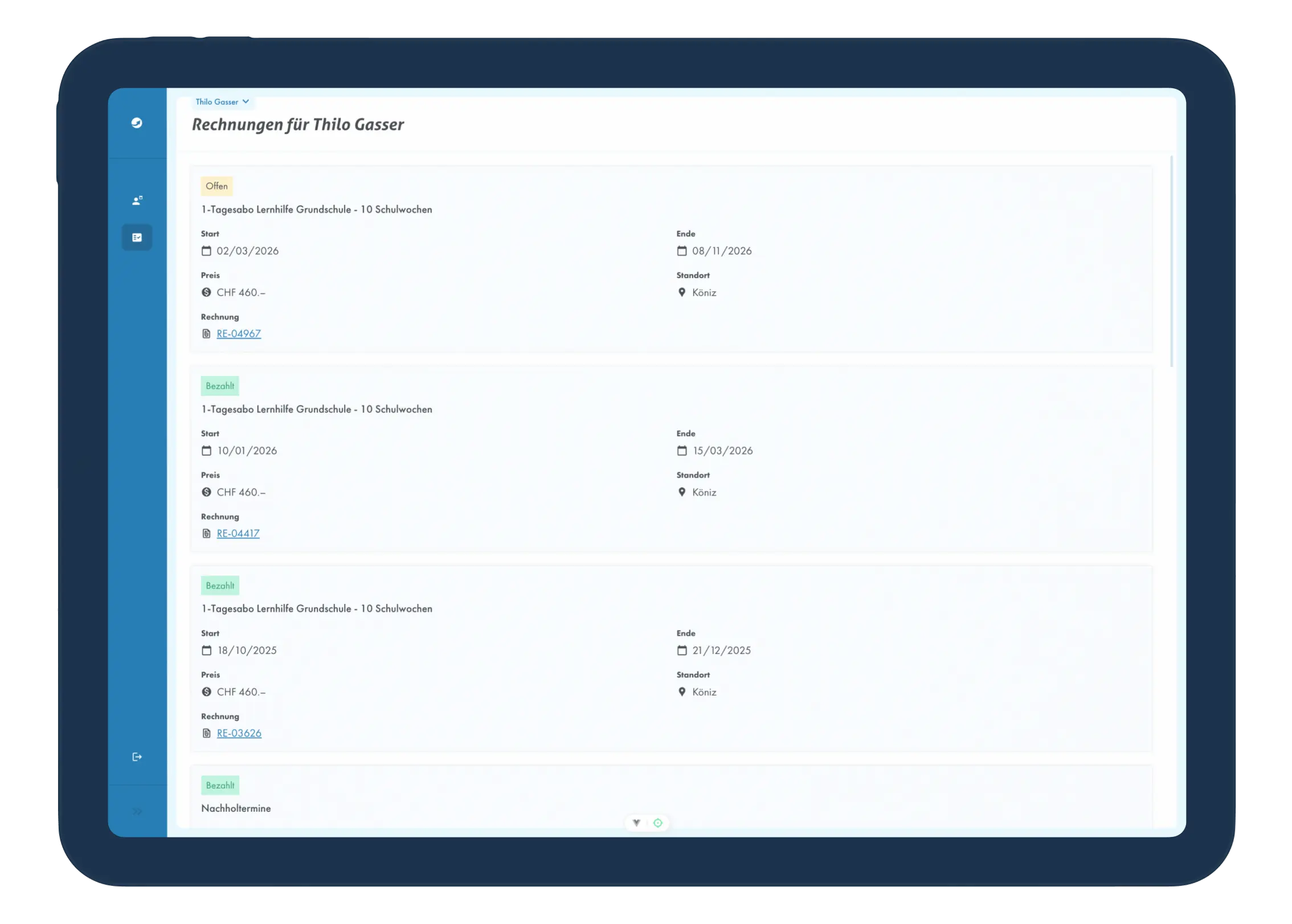Click the document icon beside RE-04967
This screenshot has width=1292, height=924.
click(x=206, y=334)
